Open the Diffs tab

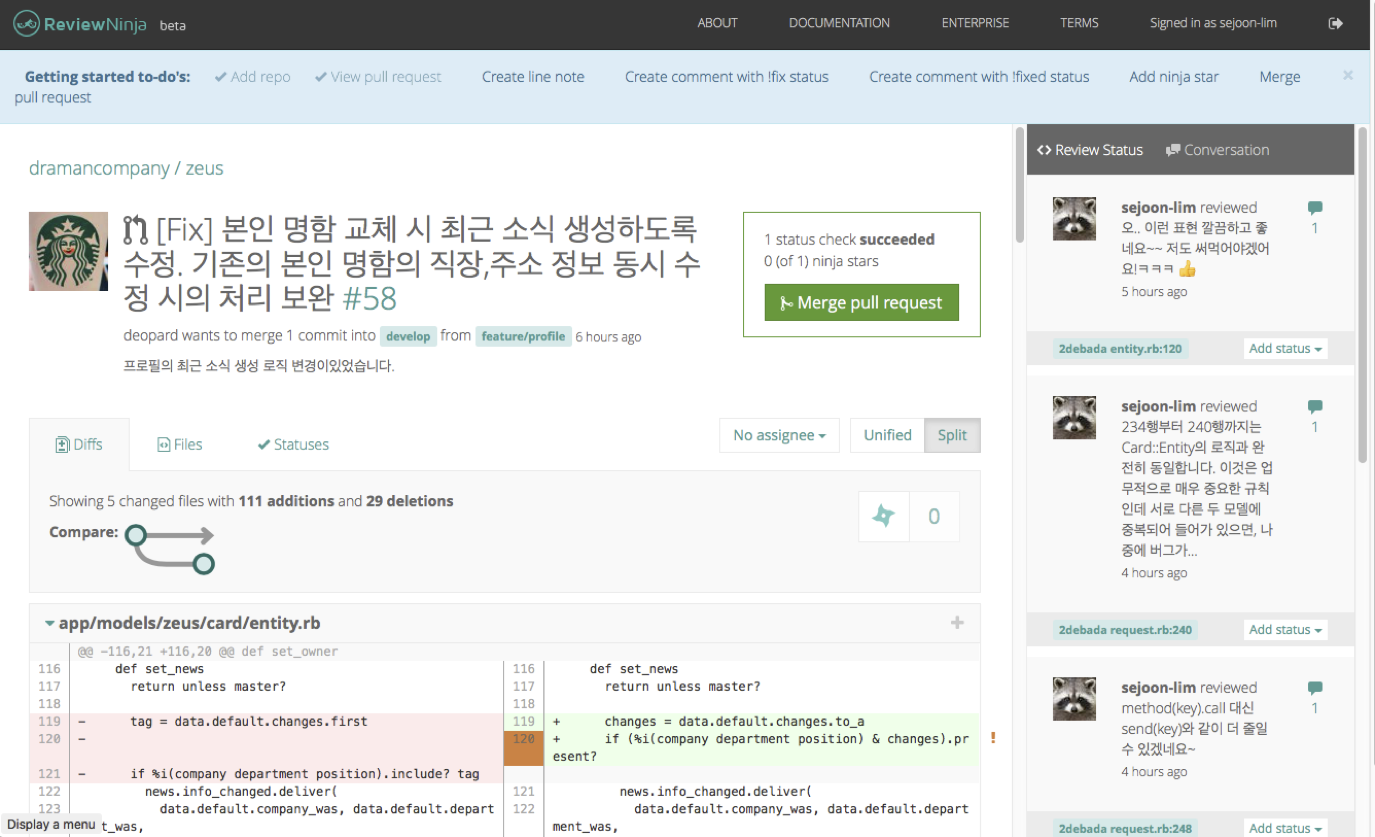pos(79,444)
